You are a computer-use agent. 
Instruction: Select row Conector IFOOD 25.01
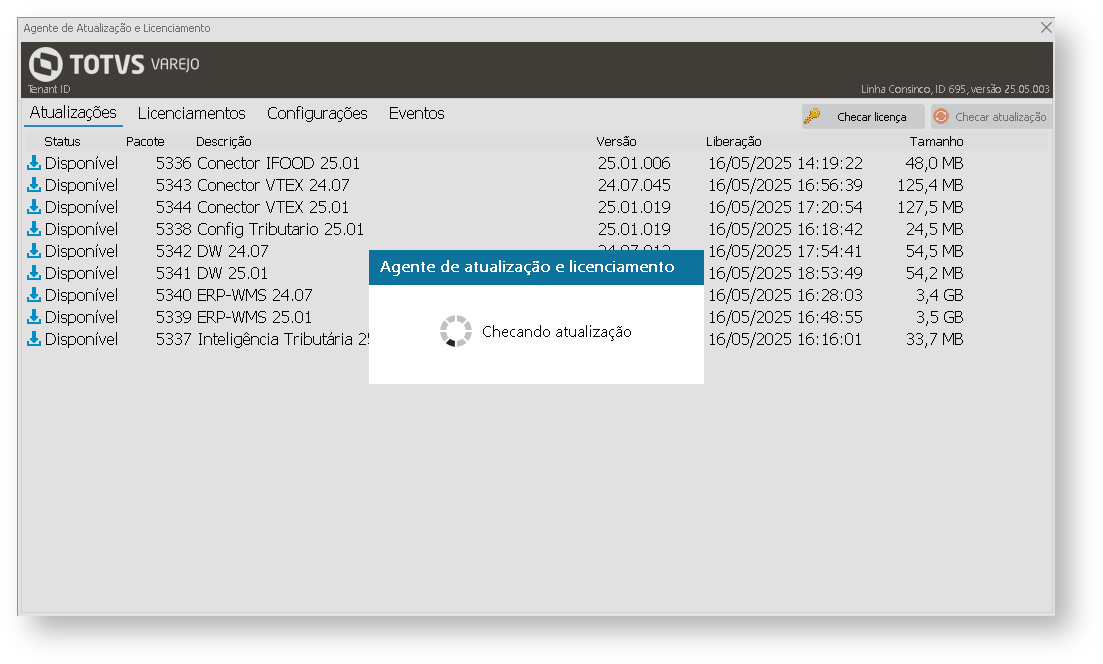click(536, 163)
